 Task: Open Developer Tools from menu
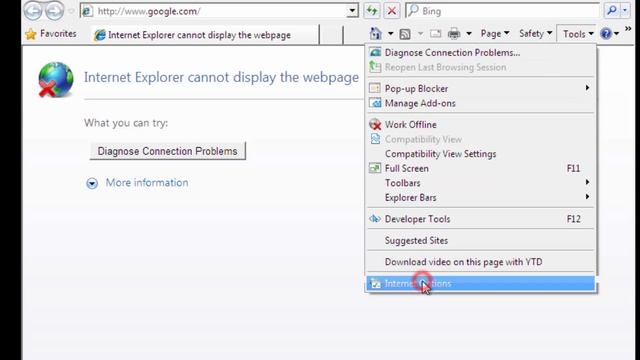coord(480,219)
